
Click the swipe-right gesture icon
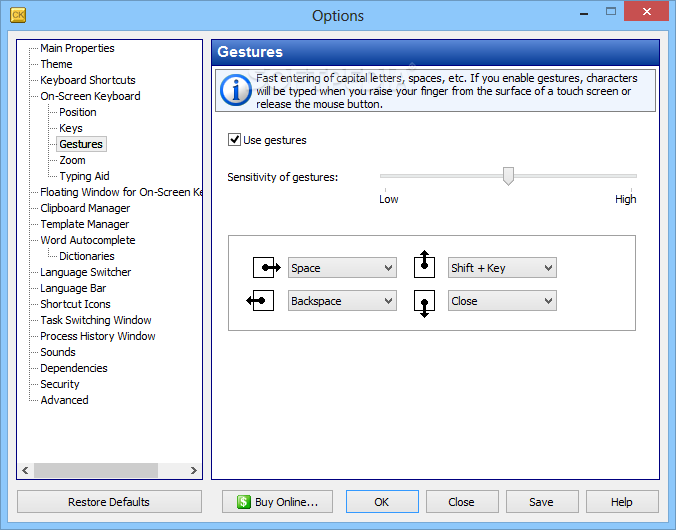click(x=267, y=267)
